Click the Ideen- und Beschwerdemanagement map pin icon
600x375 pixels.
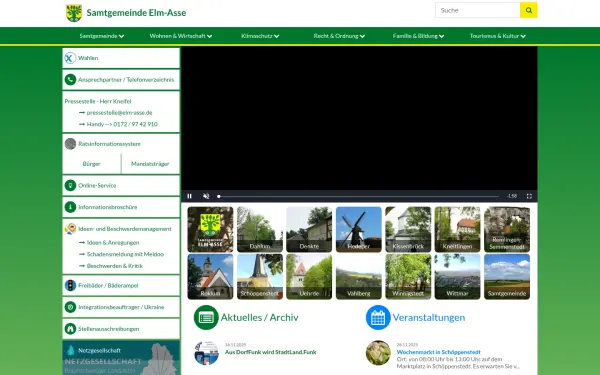[70, 229]
